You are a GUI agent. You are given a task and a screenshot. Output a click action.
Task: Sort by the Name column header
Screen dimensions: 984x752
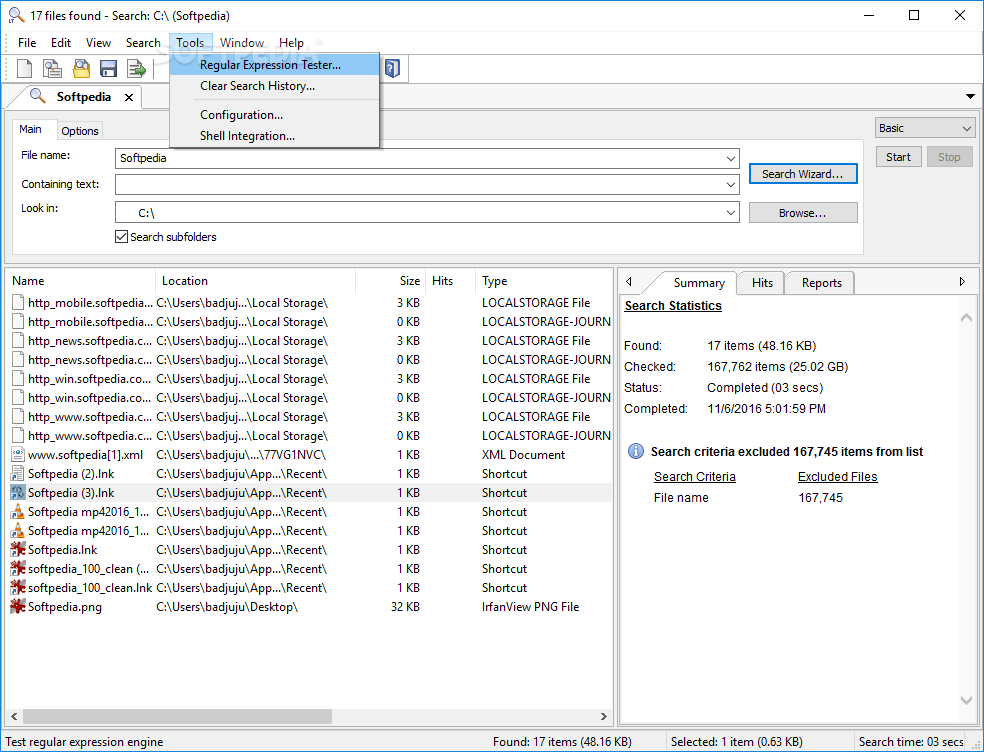click(x=80, y=281)
